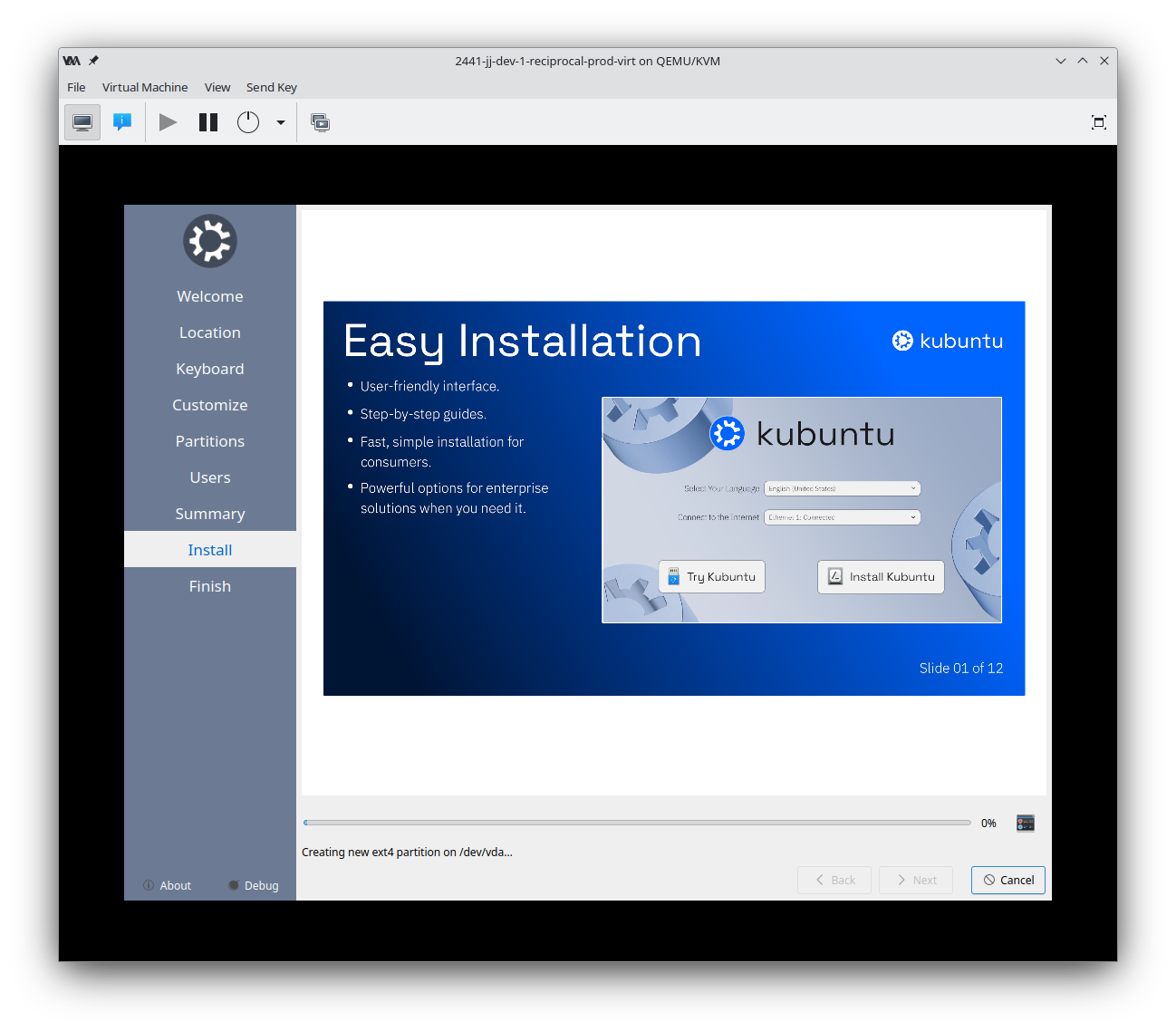The height and width of the screenshot is (1031, 1176).
Task: Select the Finish step
Action: tap(210, 586)
